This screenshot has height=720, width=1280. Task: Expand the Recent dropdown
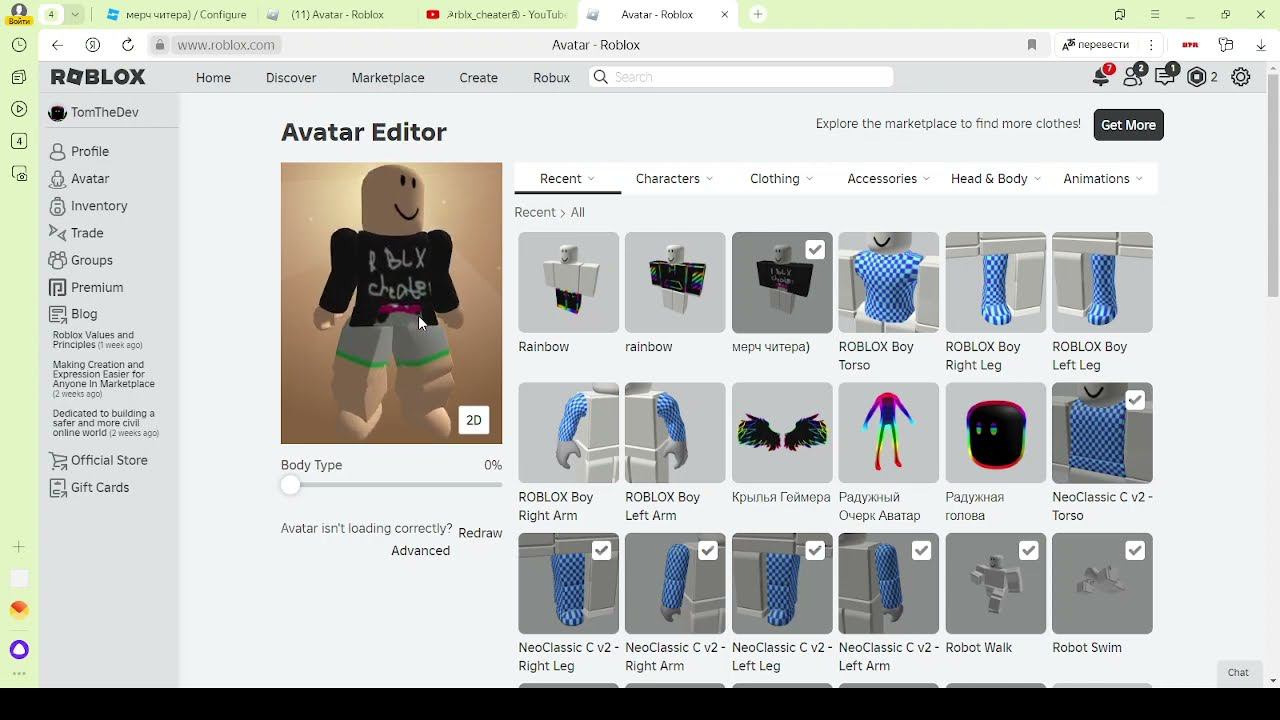click(567, 178)
